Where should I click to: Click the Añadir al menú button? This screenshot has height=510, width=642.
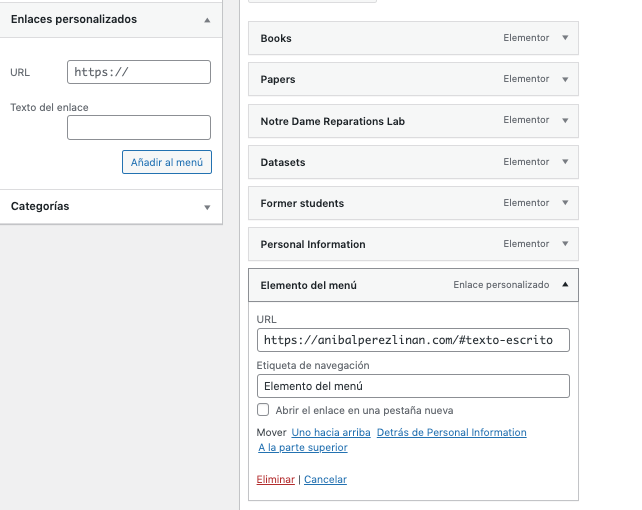[167, 162]
